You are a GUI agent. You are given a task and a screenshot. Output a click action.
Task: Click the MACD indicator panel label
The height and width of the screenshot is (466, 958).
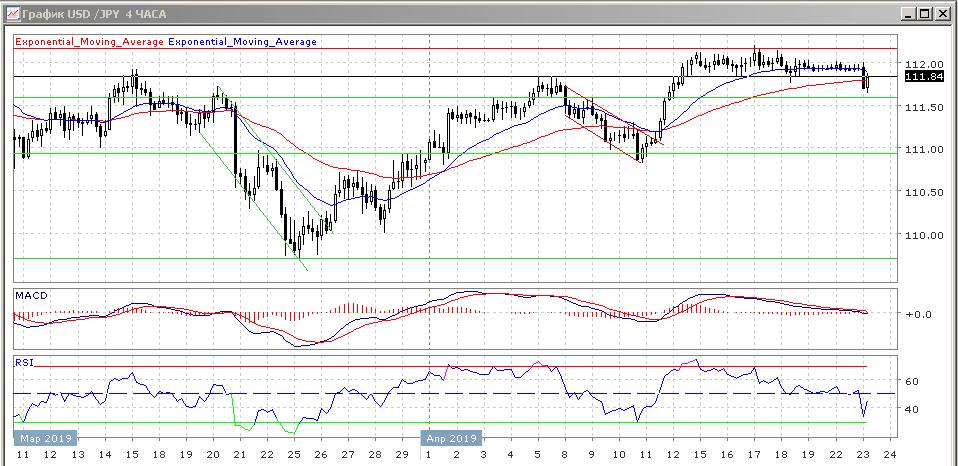pos(30,295)
